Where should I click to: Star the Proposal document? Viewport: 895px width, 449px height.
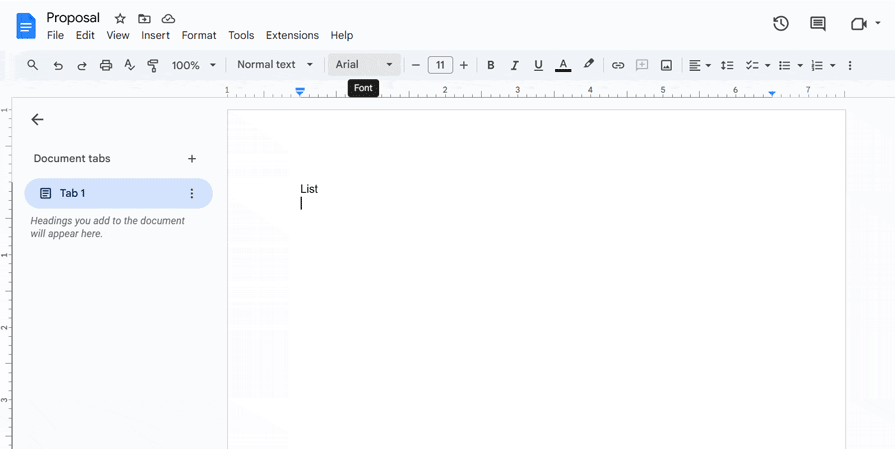click(120, 19)
